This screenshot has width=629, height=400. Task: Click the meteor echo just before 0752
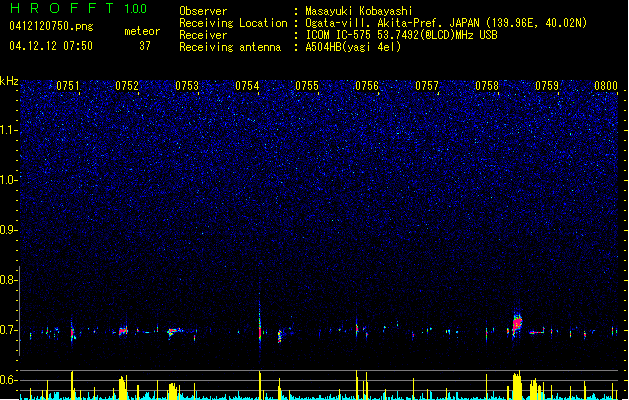[123, 331]
